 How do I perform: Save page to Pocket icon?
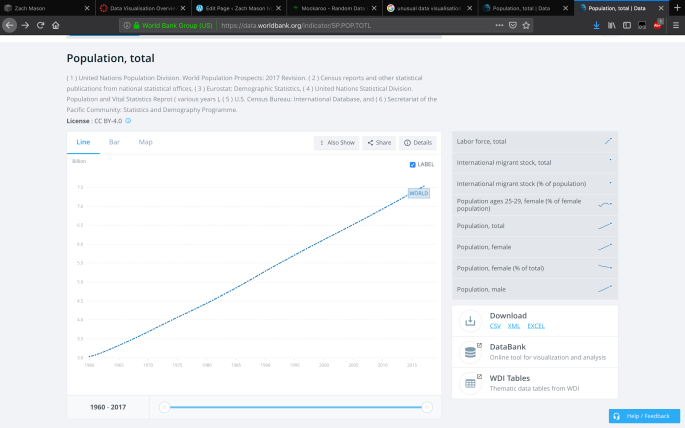point(513,25)
